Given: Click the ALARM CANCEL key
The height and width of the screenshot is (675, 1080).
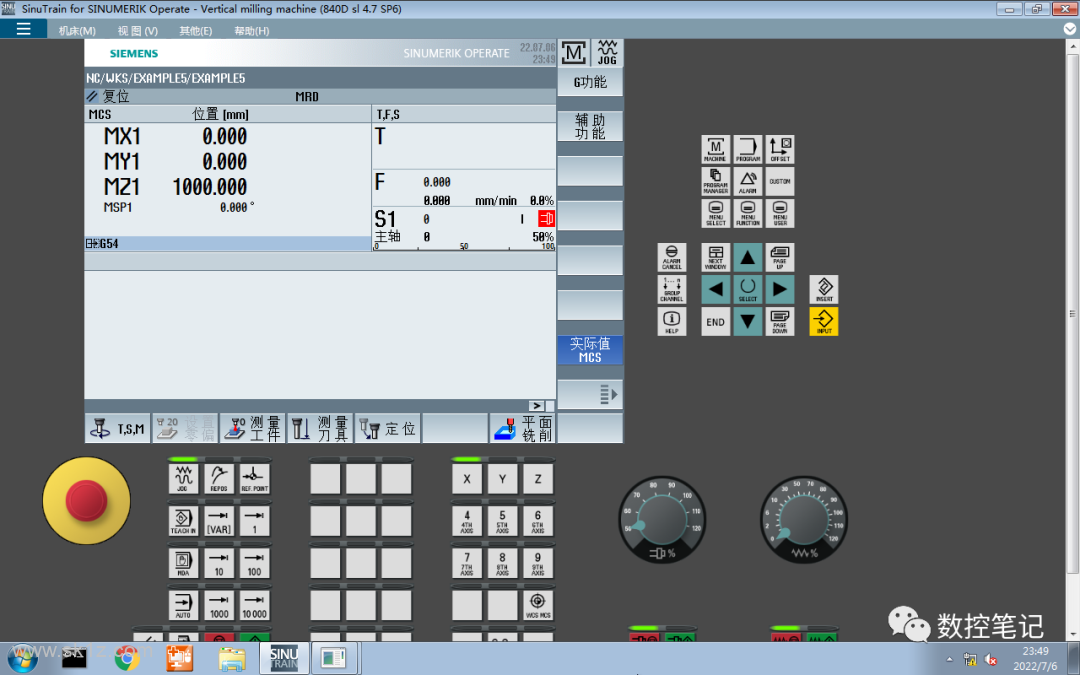Looking at the screenshot, I should point(672,257).
